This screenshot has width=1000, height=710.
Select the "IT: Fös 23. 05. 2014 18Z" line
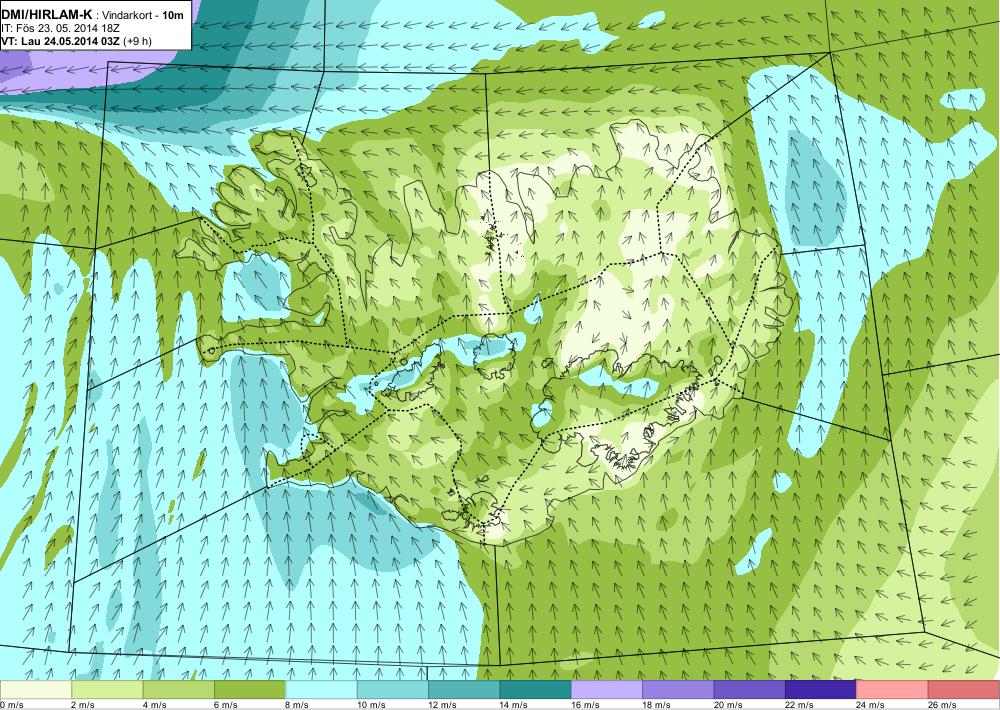click(61, 29)
